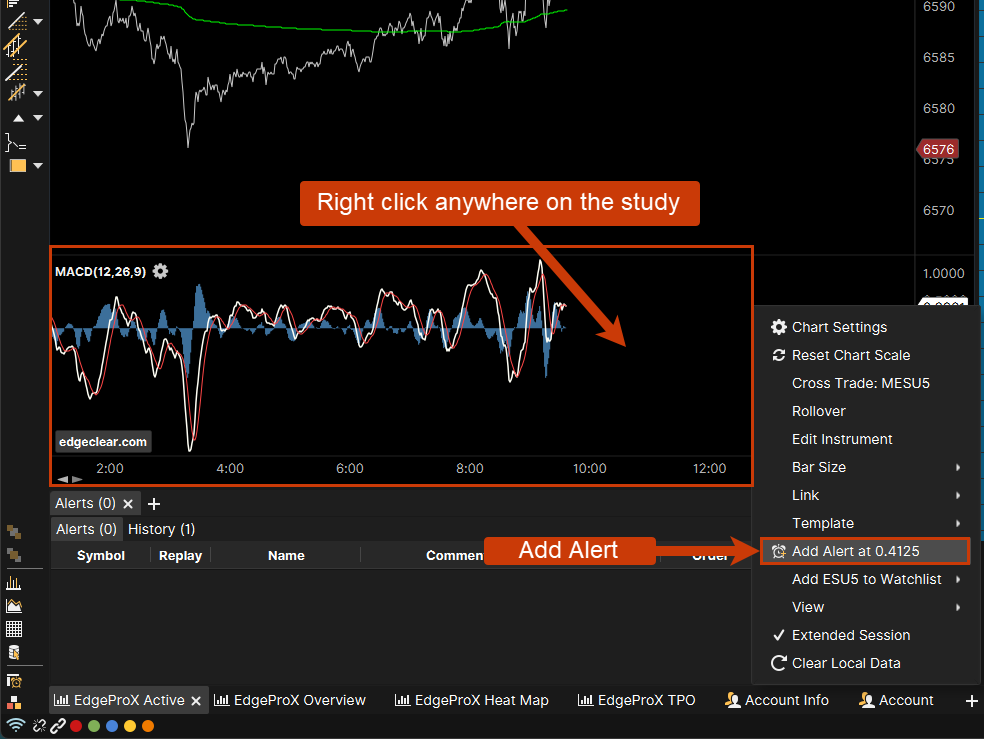Select the bracket formula drawing tool
The width and height of the screenshot is (984, 739).
[x=15, y=142]
